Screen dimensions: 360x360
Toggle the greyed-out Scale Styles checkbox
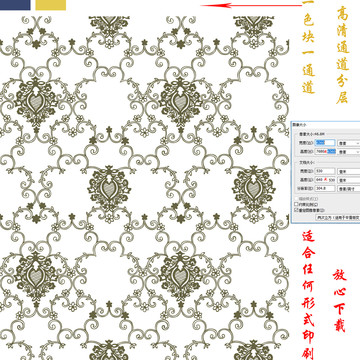click(296, 199)
